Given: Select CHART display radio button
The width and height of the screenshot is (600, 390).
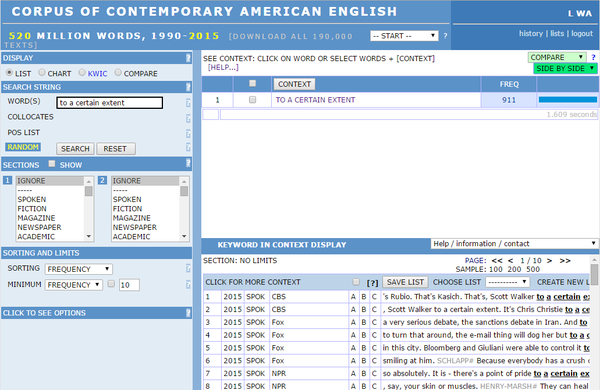Looking at the screenshot, I should 42,72.
